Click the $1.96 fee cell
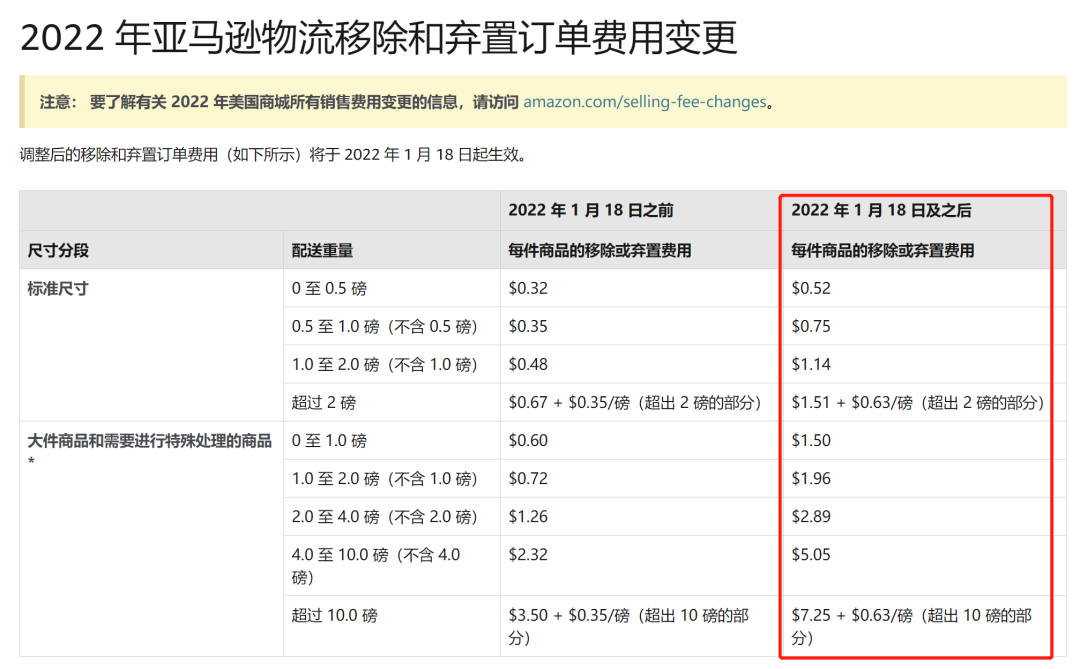 811,479
